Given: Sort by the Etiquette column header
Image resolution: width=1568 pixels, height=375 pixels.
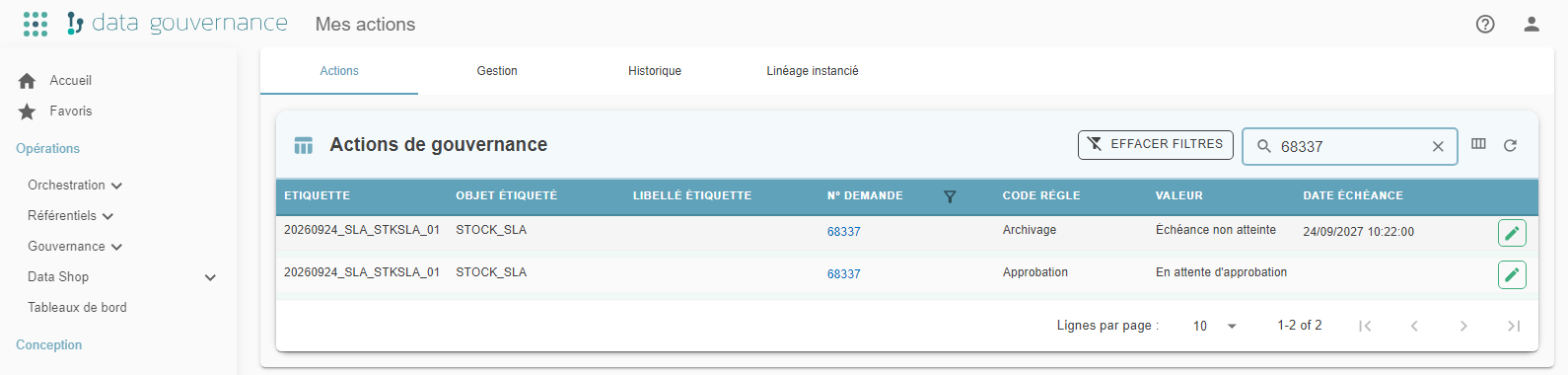Looking at the screenshot, I should point(317,196).
